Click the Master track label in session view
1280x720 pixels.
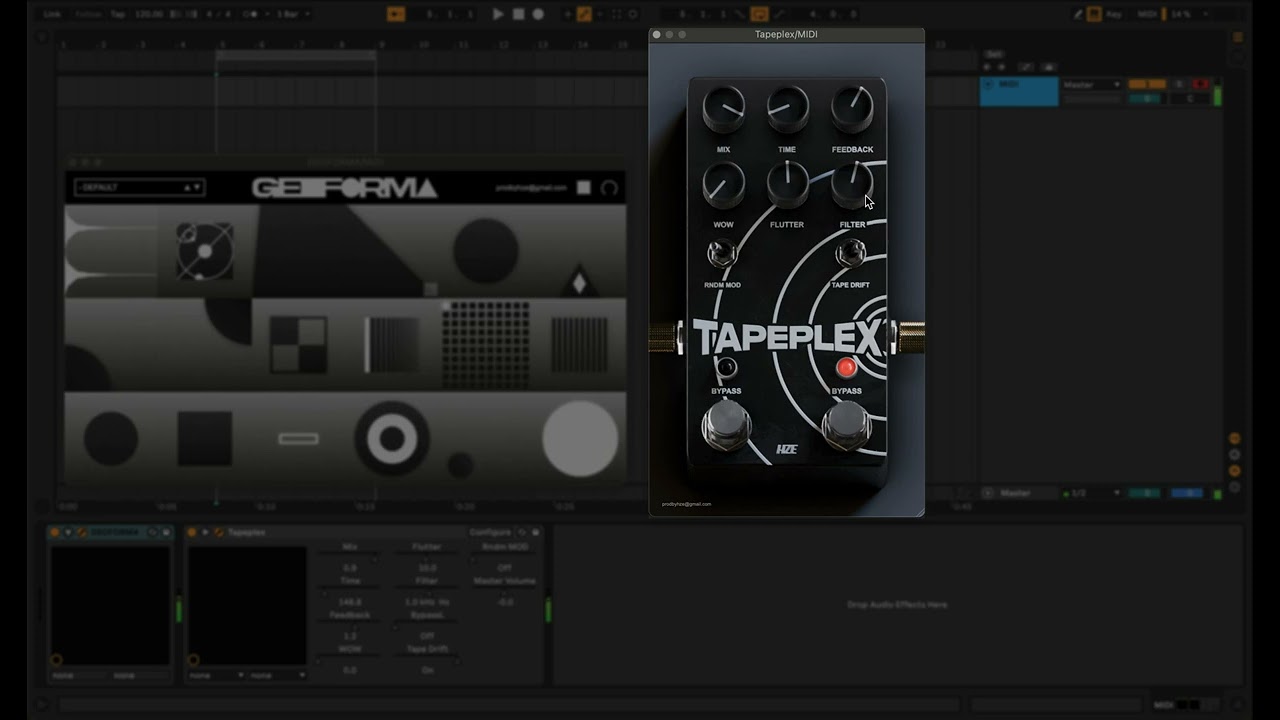[x=1015, y=493]
